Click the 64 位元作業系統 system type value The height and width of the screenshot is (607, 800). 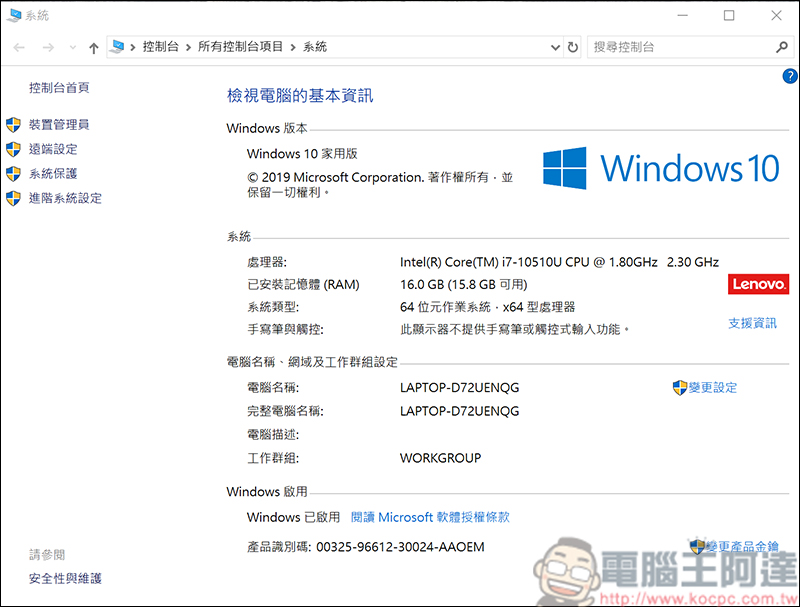coord(487,307)
